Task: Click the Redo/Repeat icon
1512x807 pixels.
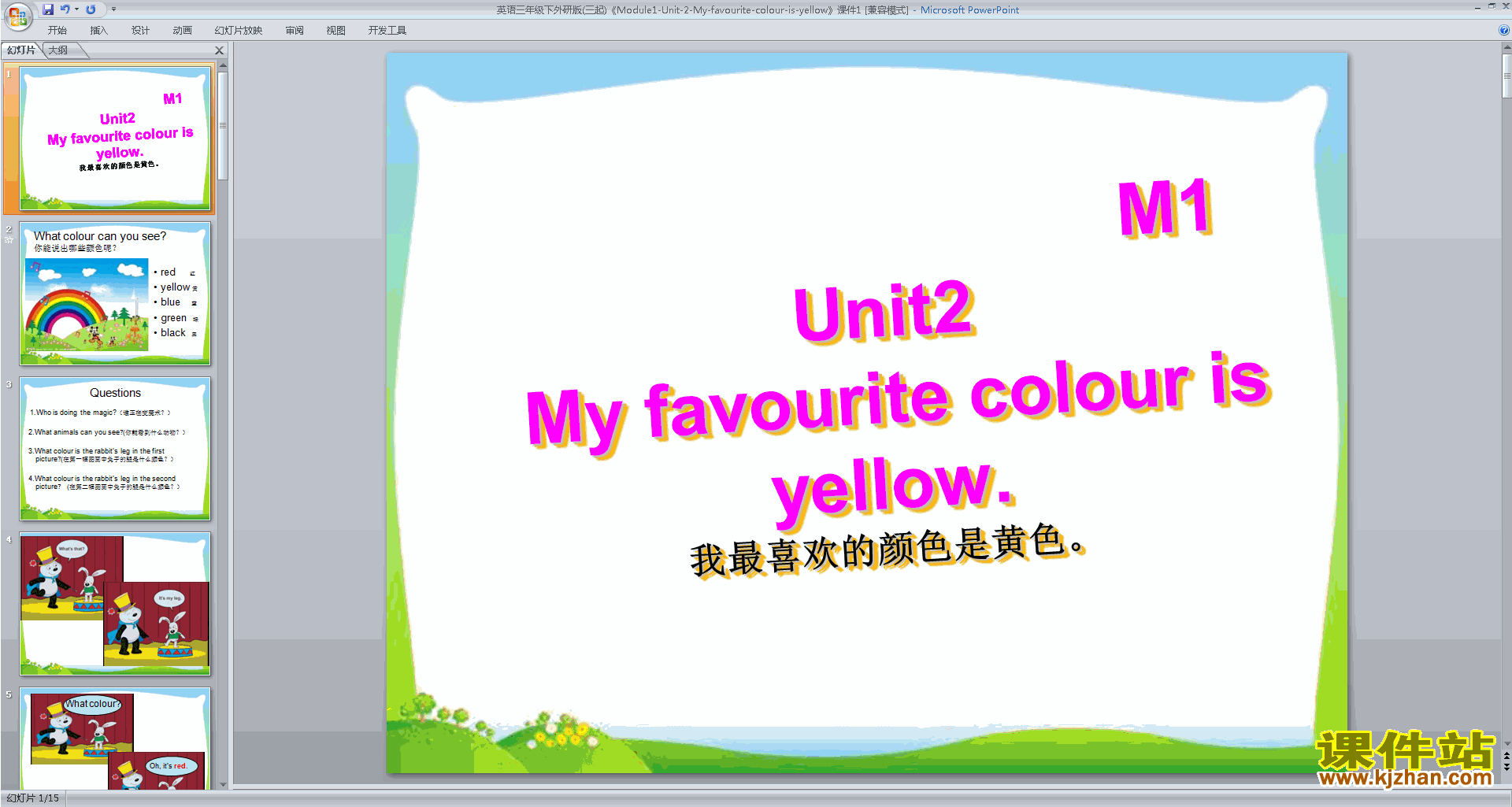Action: tap(91, 9)
